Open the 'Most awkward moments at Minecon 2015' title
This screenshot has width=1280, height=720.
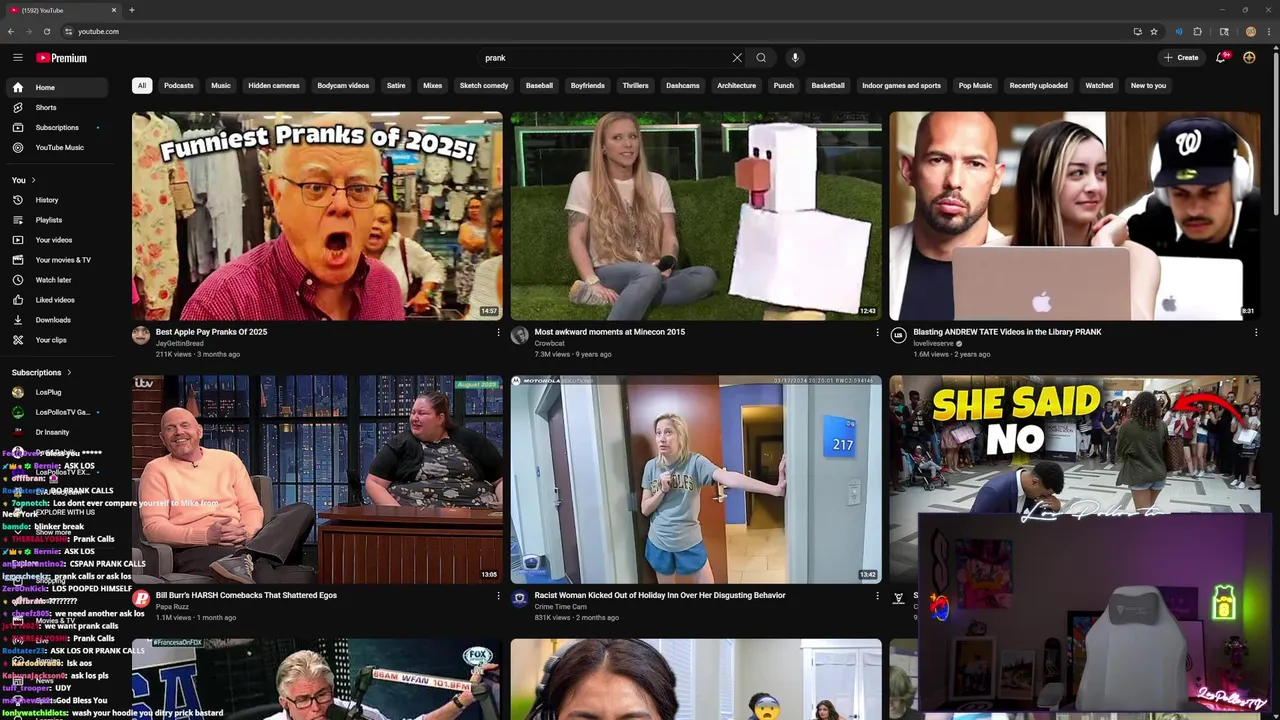[x=610, y=332]
